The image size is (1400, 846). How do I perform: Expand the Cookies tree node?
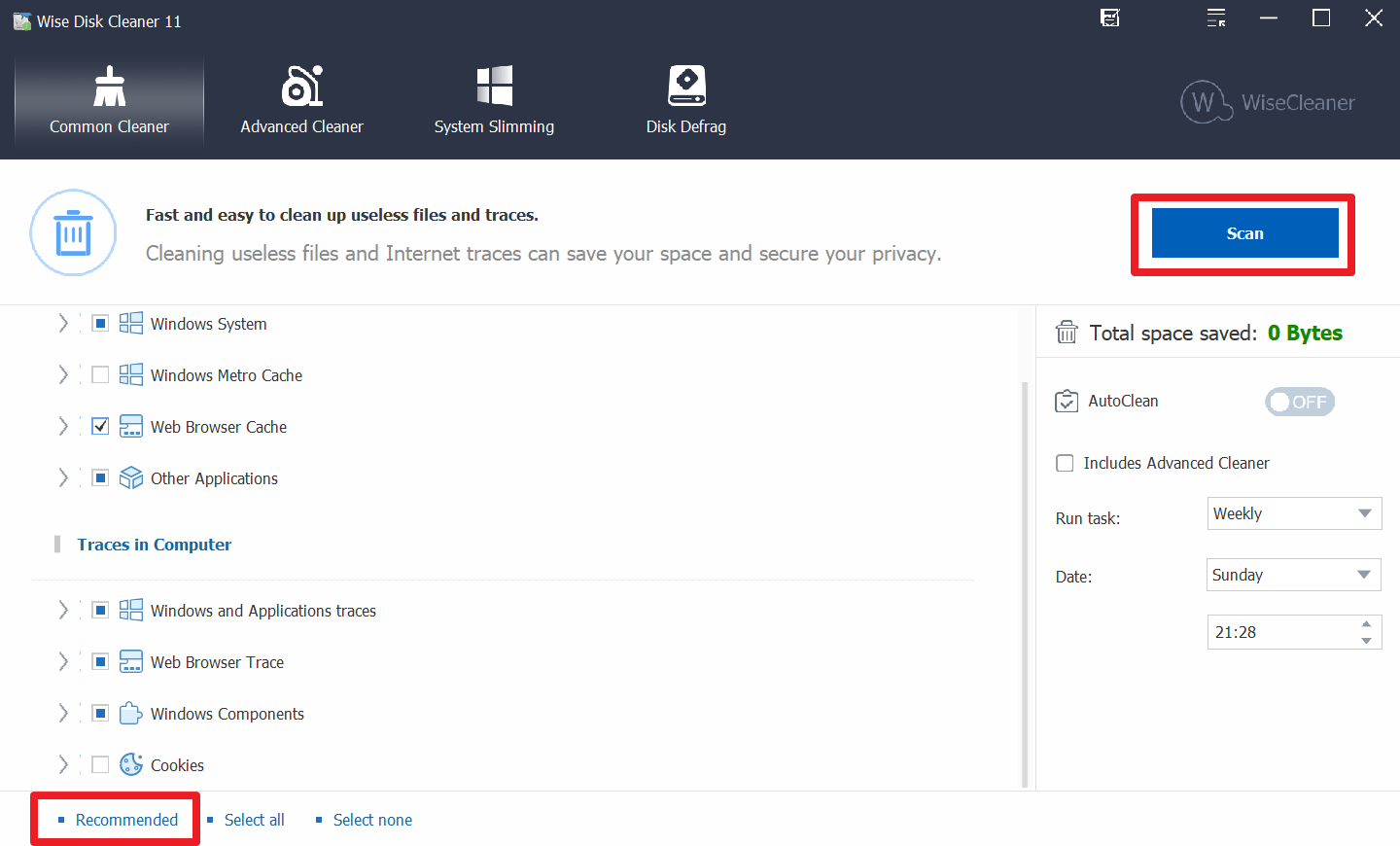tap(63, 764)
